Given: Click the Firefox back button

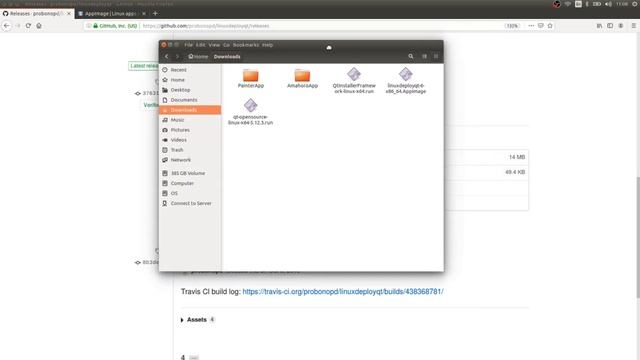Looking at the screenshot, I should click(7, 25).
